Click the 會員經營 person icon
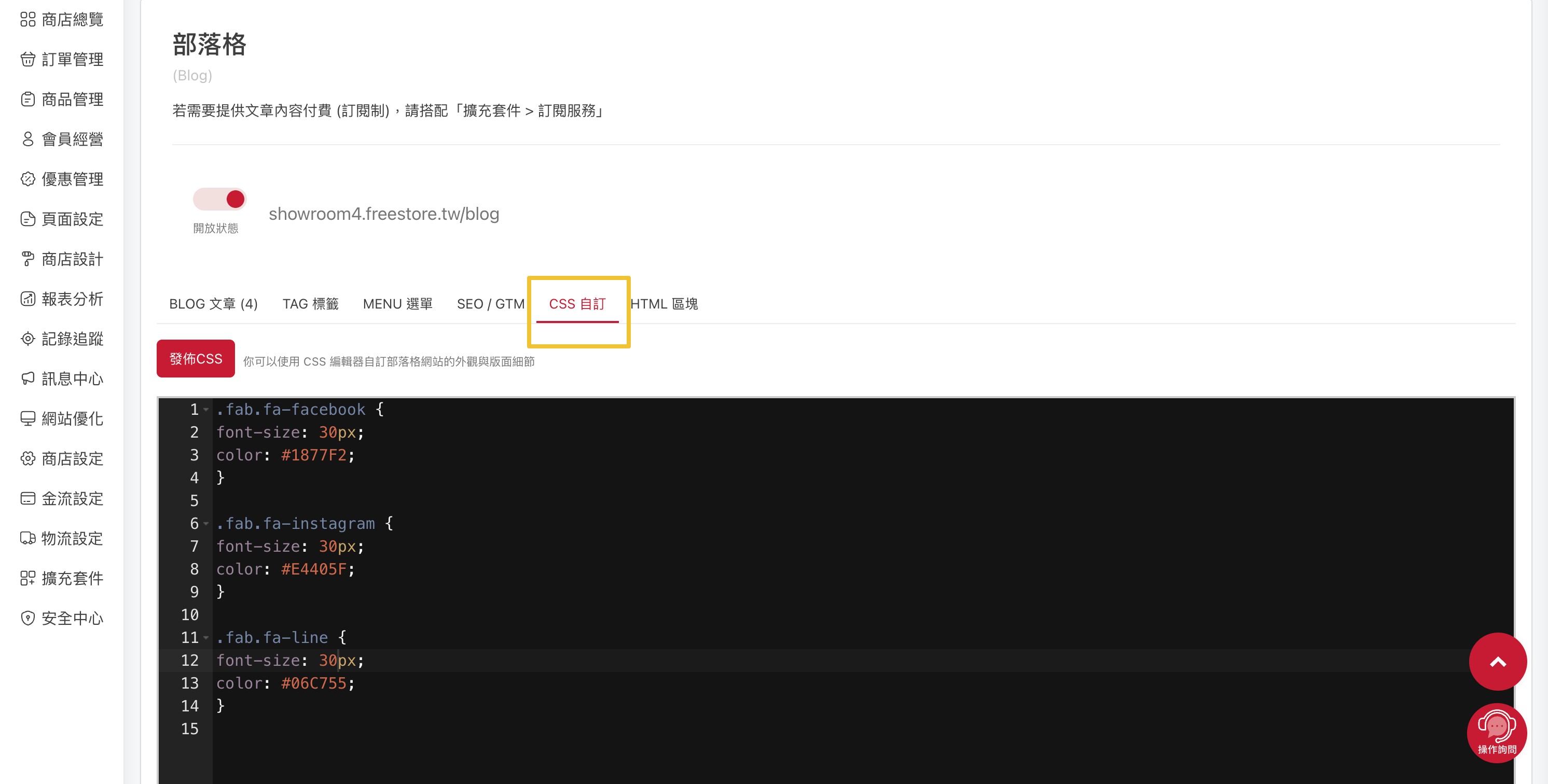Screen dimensions: 1548x784 tap(27, 139)
